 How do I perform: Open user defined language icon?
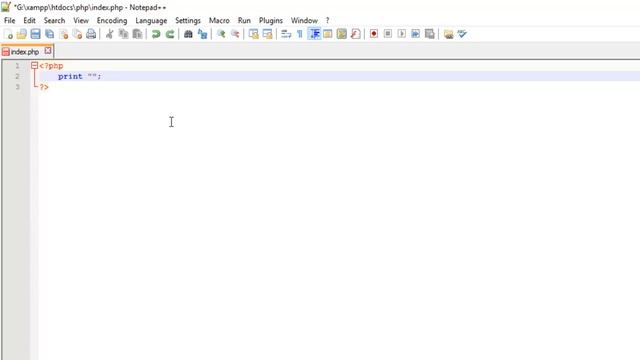coord(328,34)
